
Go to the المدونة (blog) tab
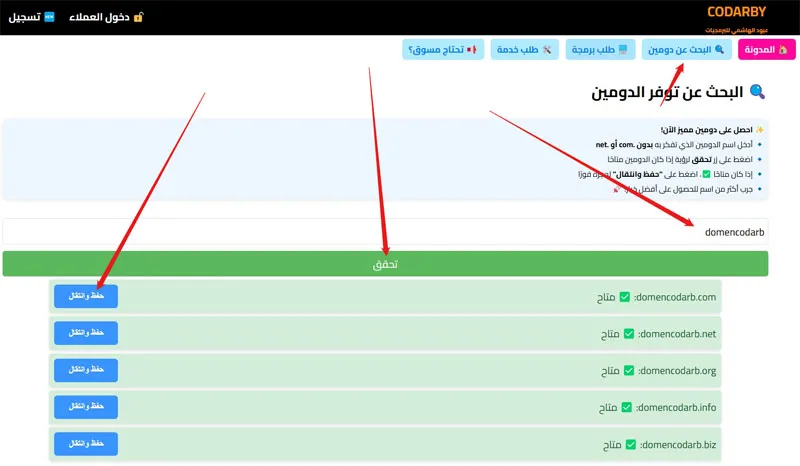[766, 50]
